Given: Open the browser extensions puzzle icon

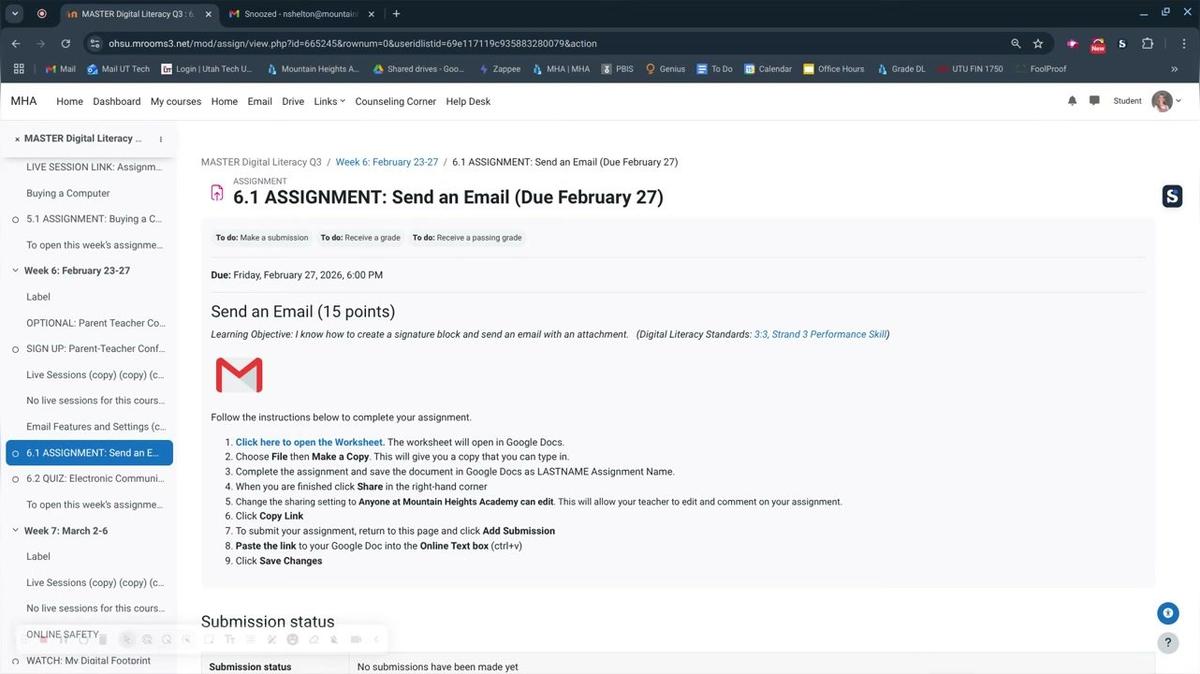Looking at the screenshot, I should [1147, 44].
